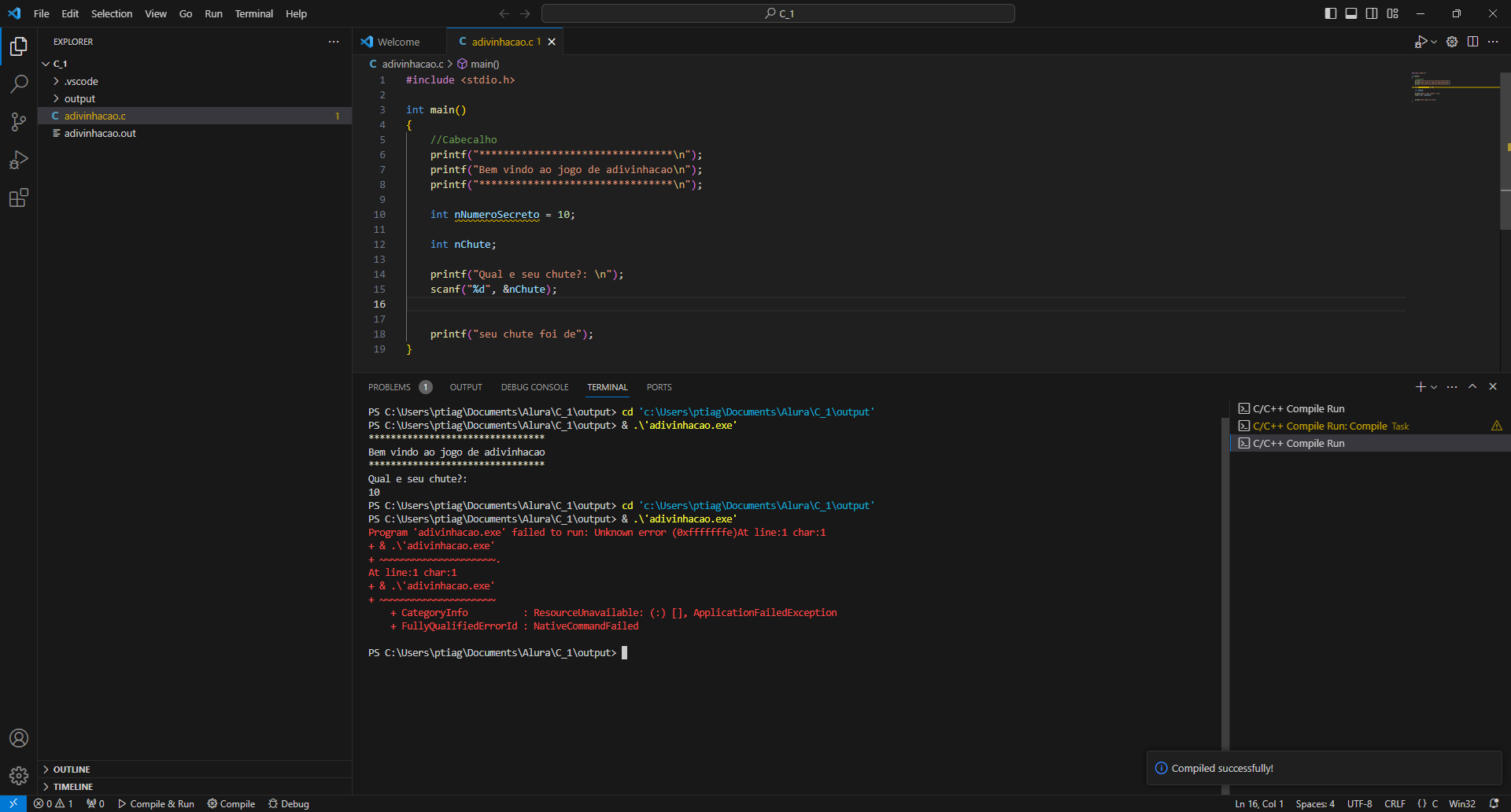The width and height of the screenshot is (1511, 812).
Task: Open the Search view in activity bar
Action: click(19, 84)
